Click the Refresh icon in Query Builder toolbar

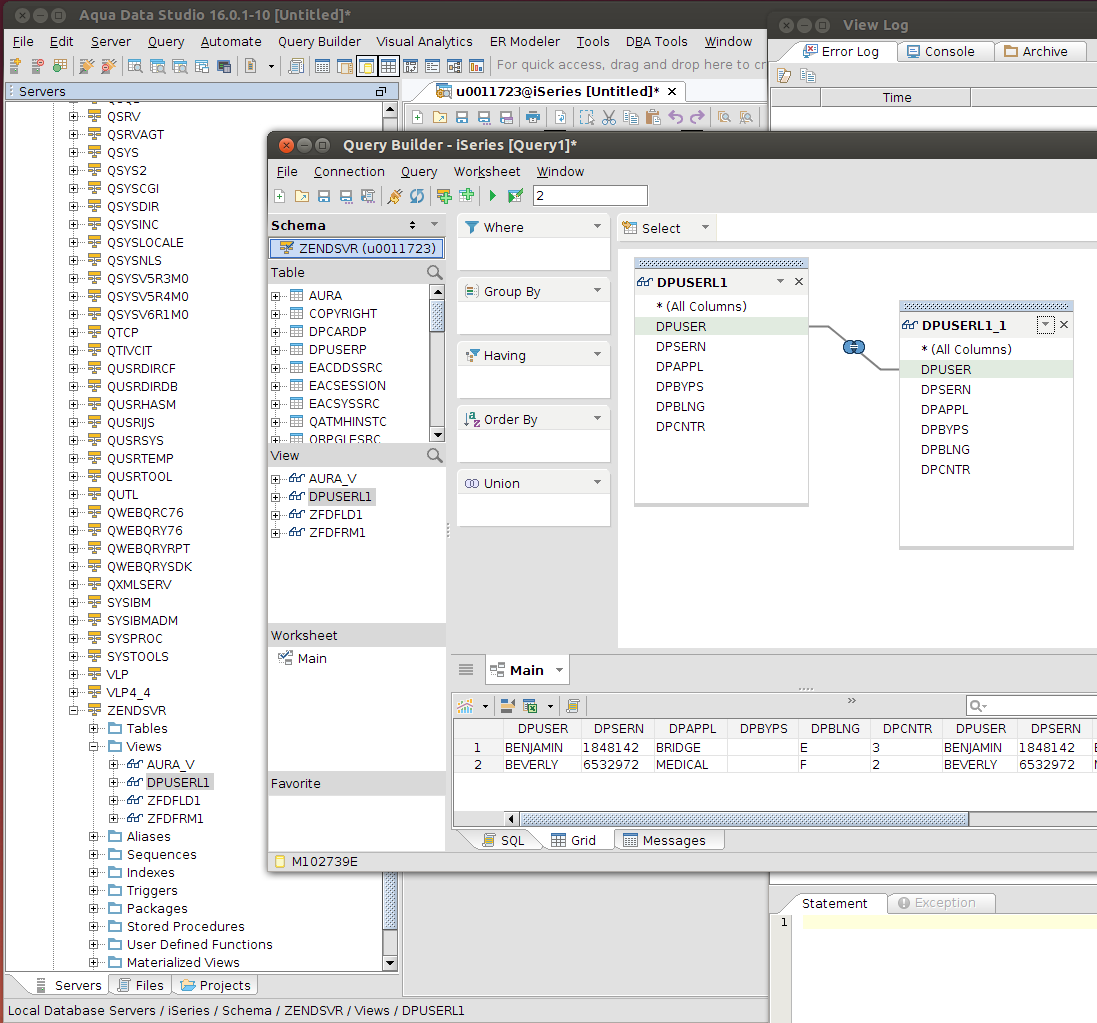[x=417, y=196]
